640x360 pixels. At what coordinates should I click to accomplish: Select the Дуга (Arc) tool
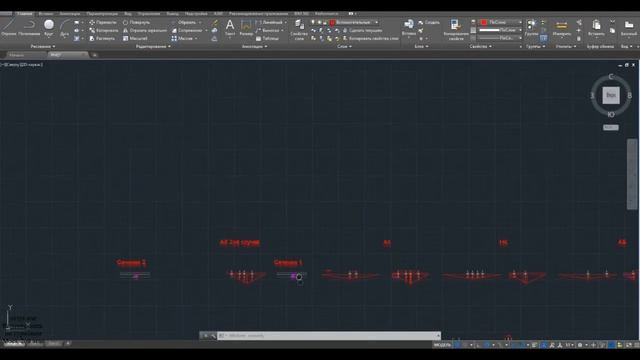64,28
